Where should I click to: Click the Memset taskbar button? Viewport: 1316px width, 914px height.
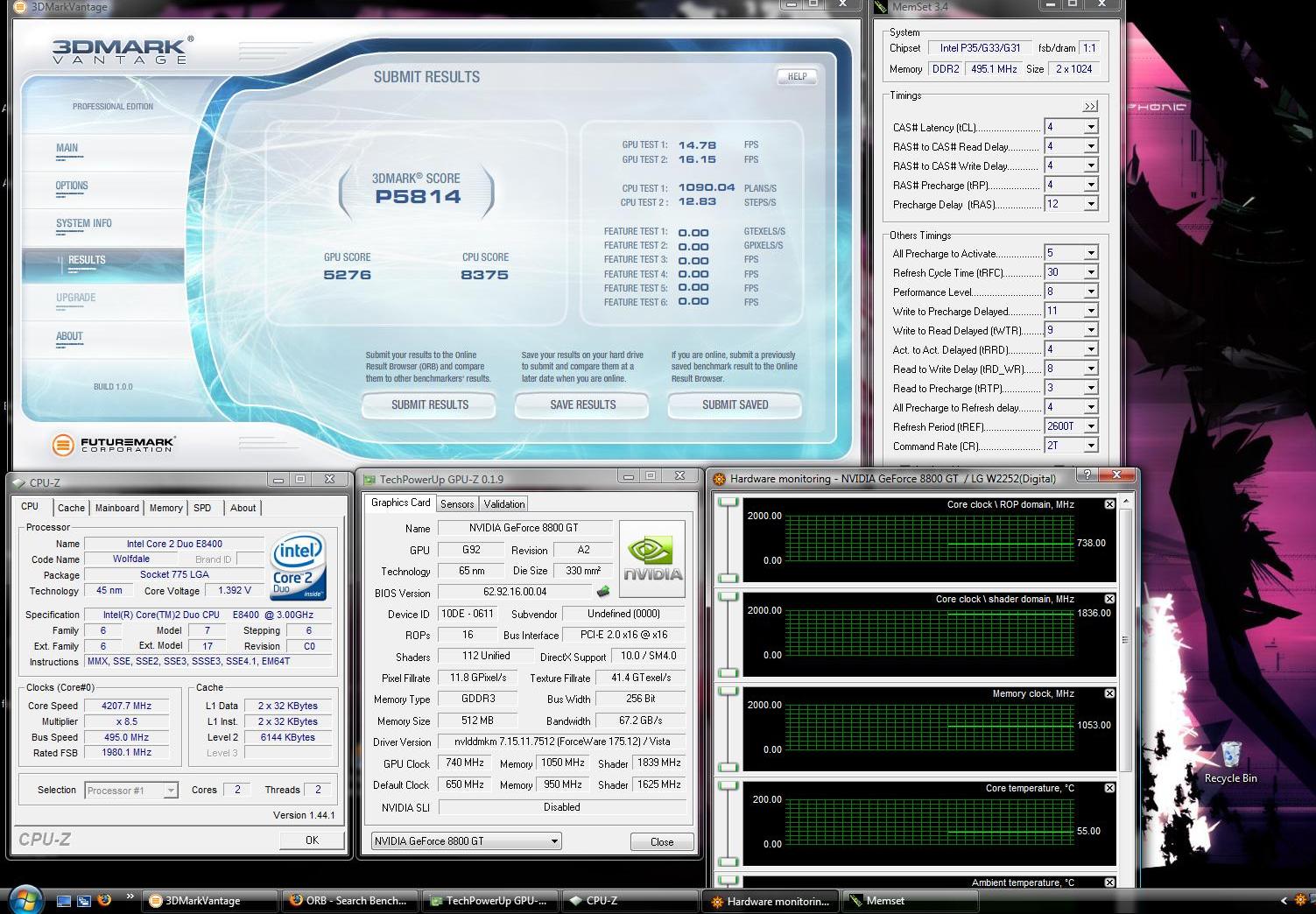(x=908, y=901)
